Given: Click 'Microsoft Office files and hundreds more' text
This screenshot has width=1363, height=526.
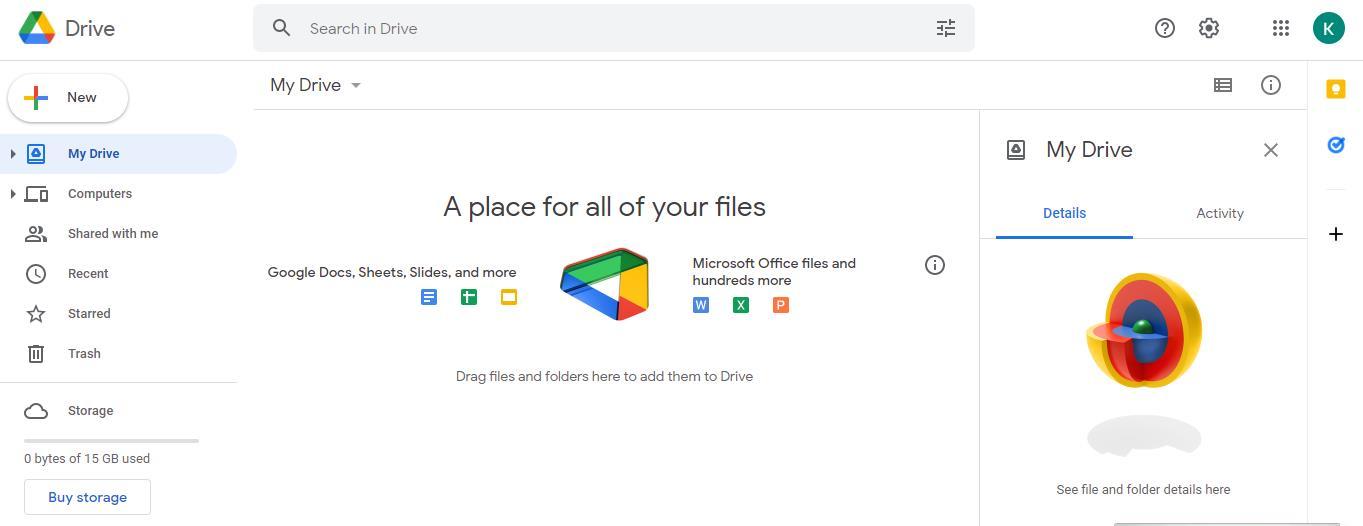Looking at the screenshot, I should tap(774, 272).
